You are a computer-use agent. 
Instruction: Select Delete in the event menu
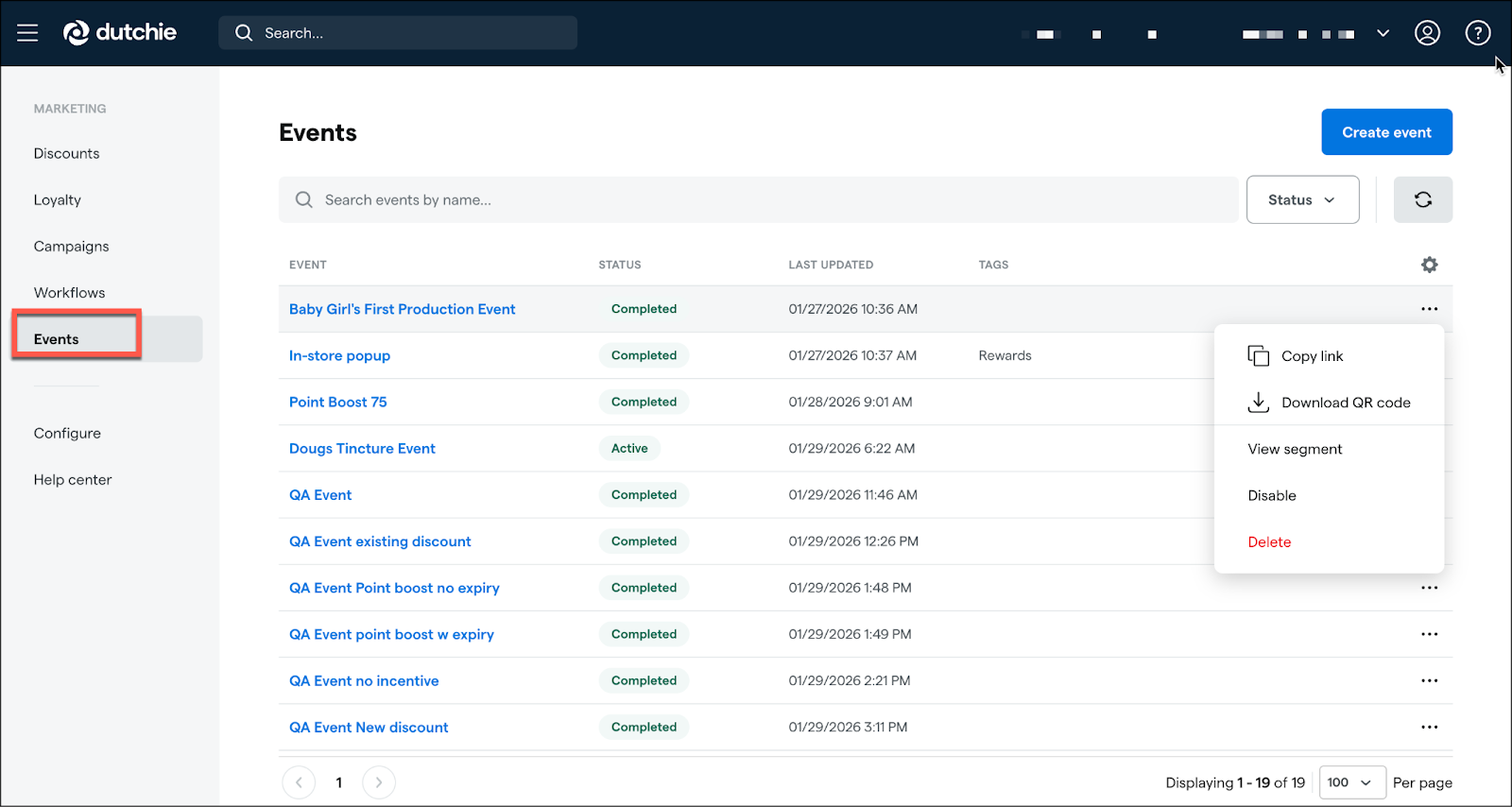click(x=1329, y=541)
